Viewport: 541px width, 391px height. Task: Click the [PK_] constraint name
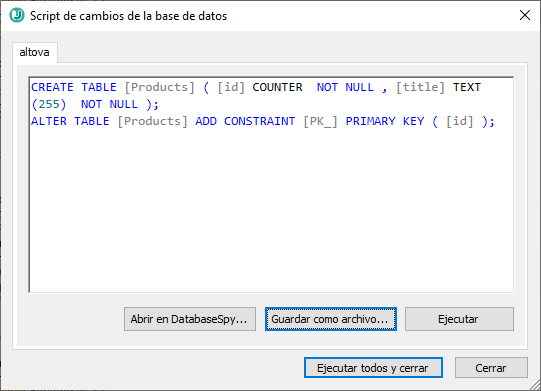tap(320, 121)
